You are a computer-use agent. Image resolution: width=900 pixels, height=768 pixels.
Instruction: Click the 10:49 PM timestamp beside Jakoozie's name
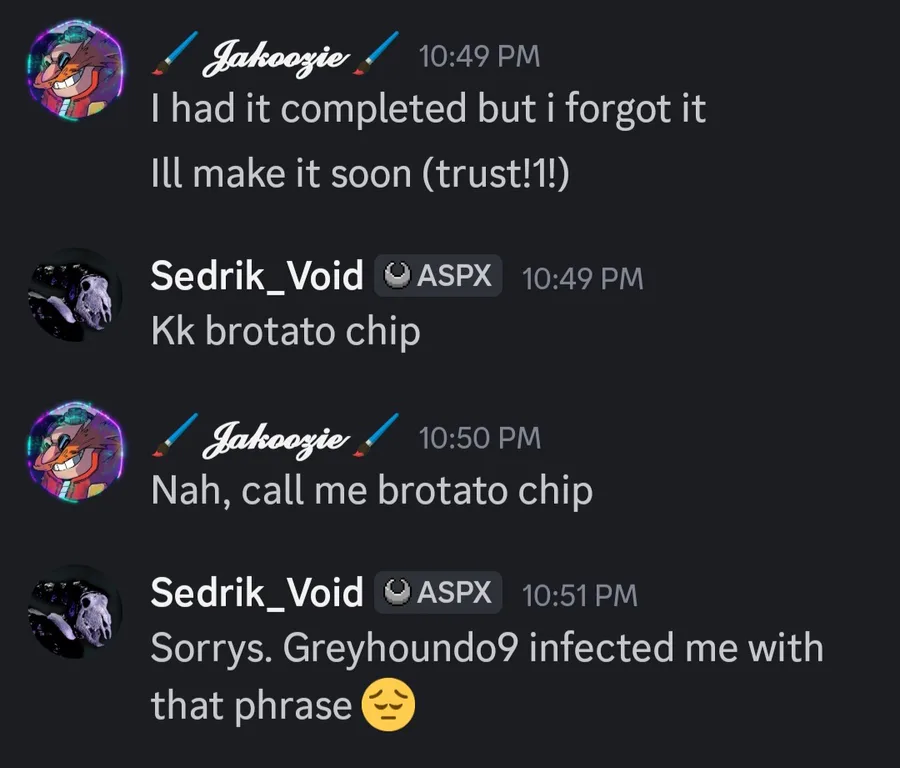coord(479,56)
